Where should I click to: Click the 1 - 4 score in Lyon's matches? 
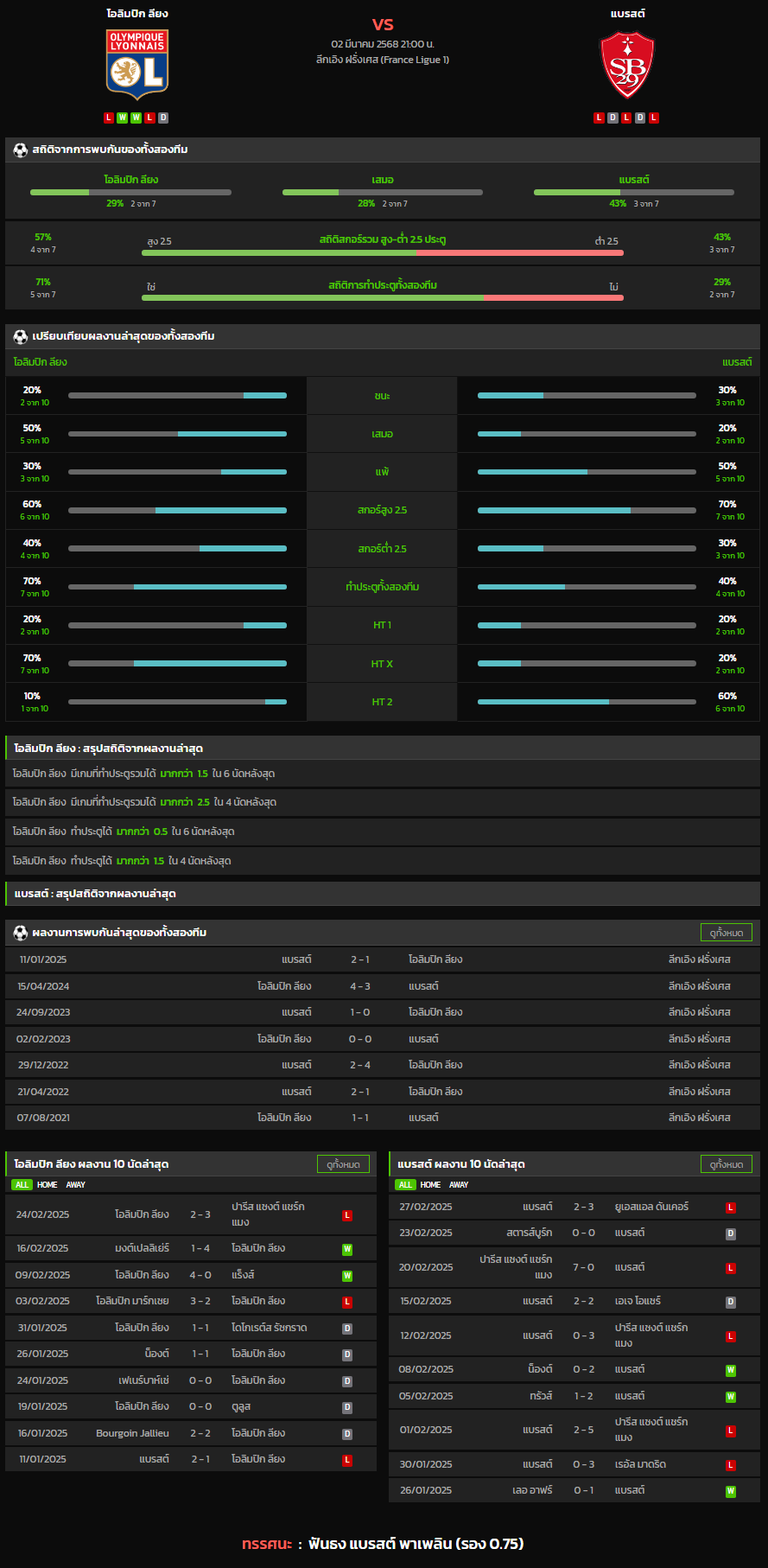tap(200, 1248)
